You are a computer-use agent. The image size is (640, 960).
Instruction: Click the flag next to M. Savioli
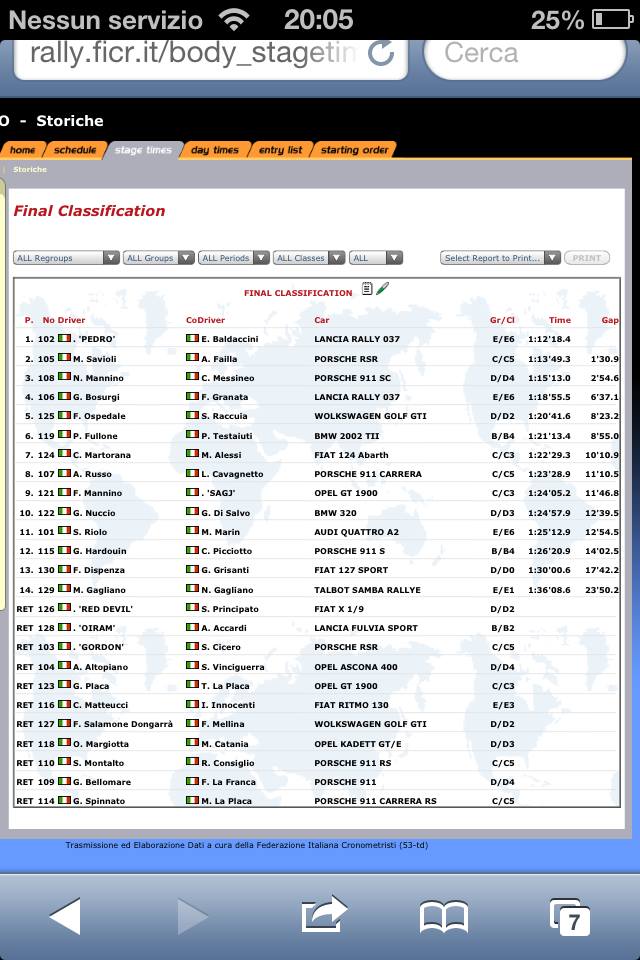point(64,358)
